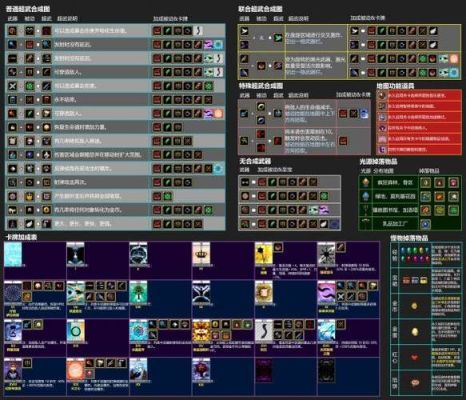Click the green ring card thumbnail
This screenshot has height=400, width=466.
coord(76,331)
